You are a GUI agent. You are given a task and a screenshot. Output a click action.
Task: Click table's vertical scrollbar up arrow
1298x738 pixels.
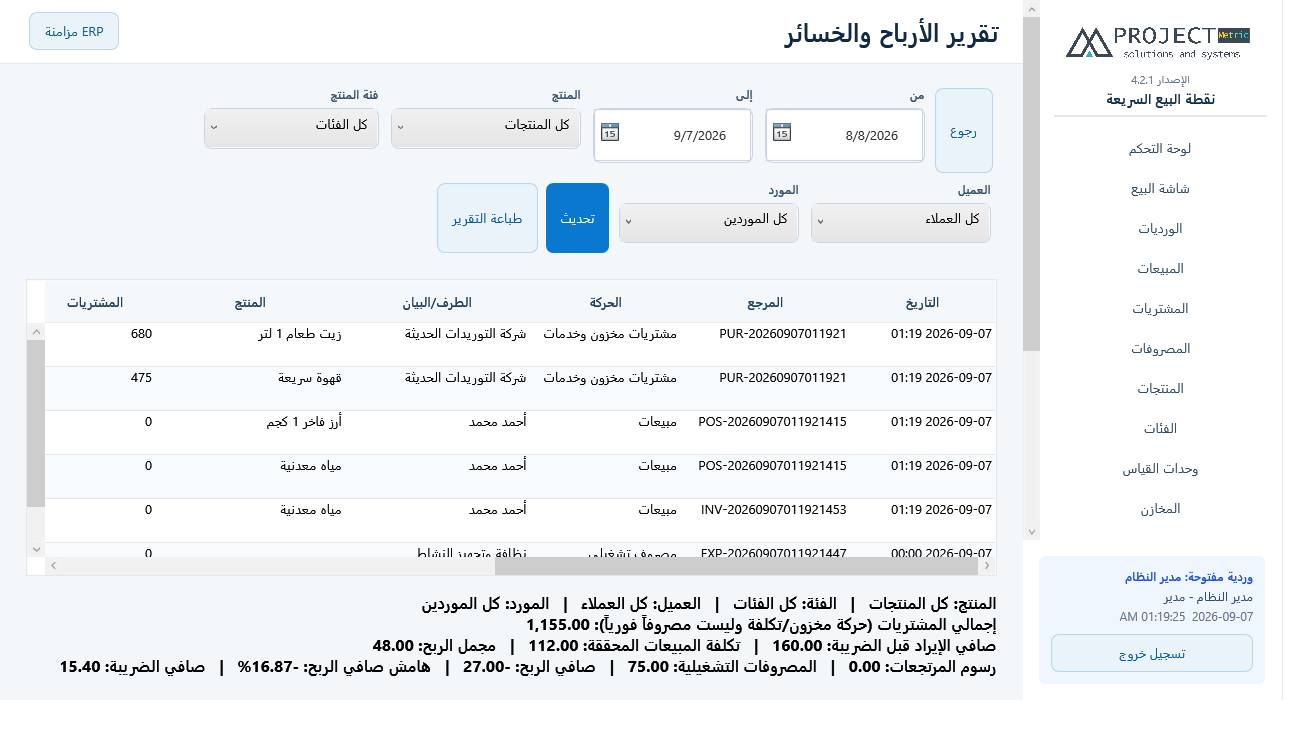(36, 331)
